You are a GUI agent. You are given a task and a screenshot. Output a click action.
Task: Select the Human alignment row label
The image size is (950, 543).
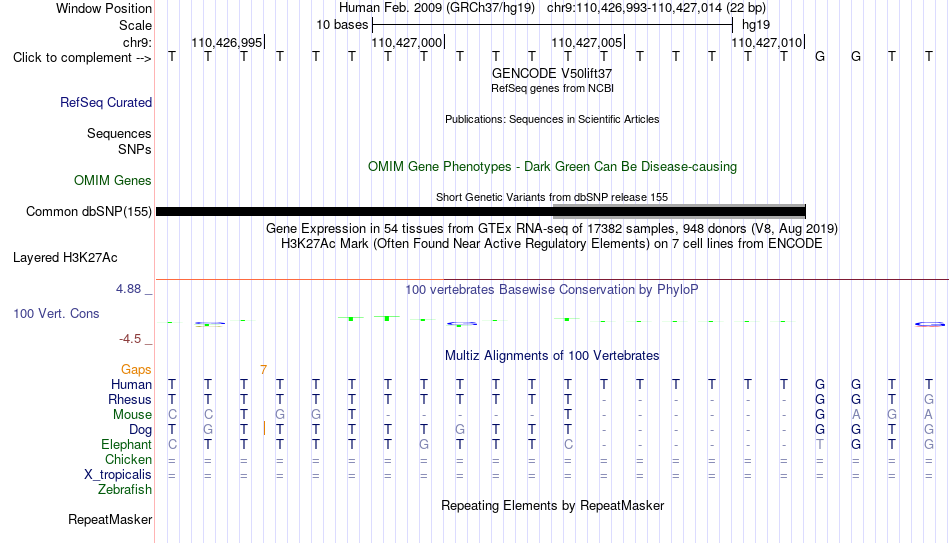(x=131, y=384)
